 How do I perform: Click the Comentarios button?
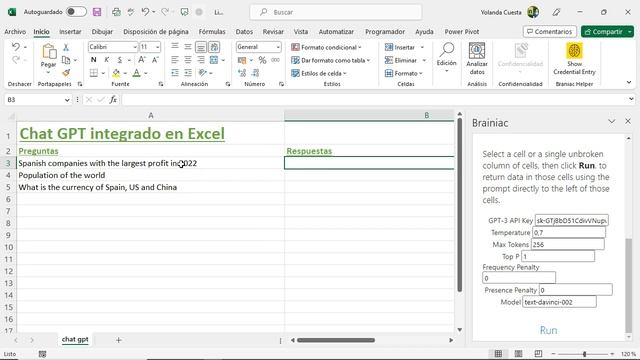click(549, 31)
